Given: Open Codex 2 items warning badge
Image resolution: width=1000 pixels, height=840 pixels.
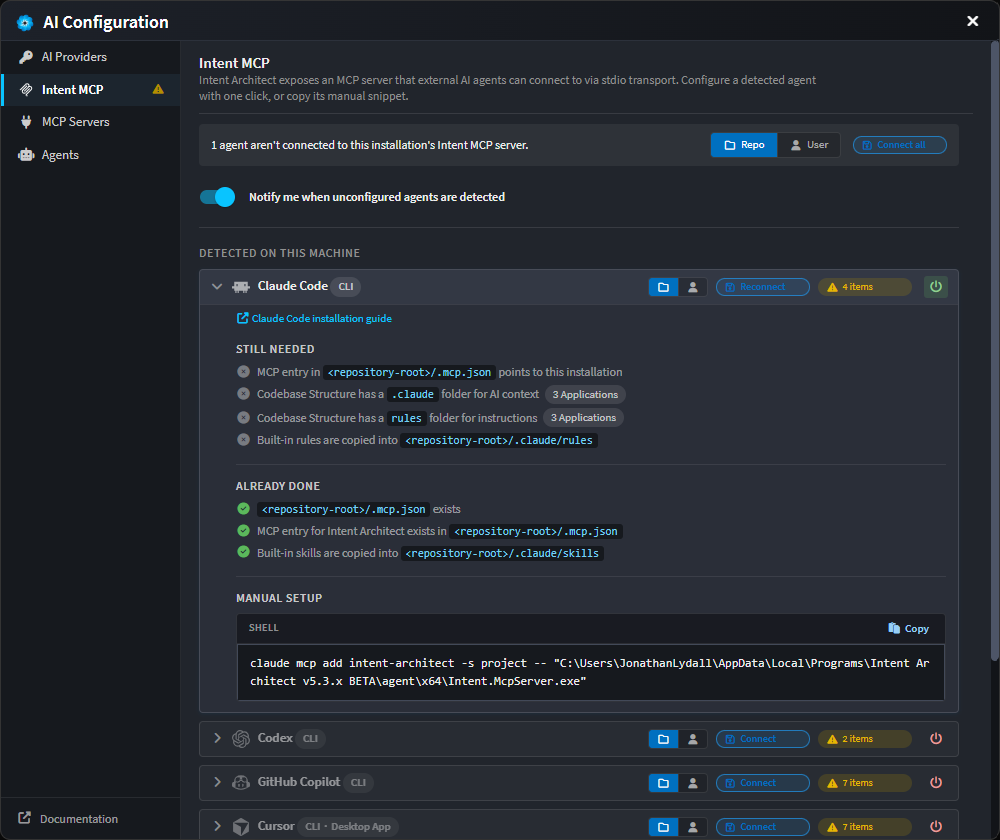Looking at the screenshot, I should coord(865,739).
